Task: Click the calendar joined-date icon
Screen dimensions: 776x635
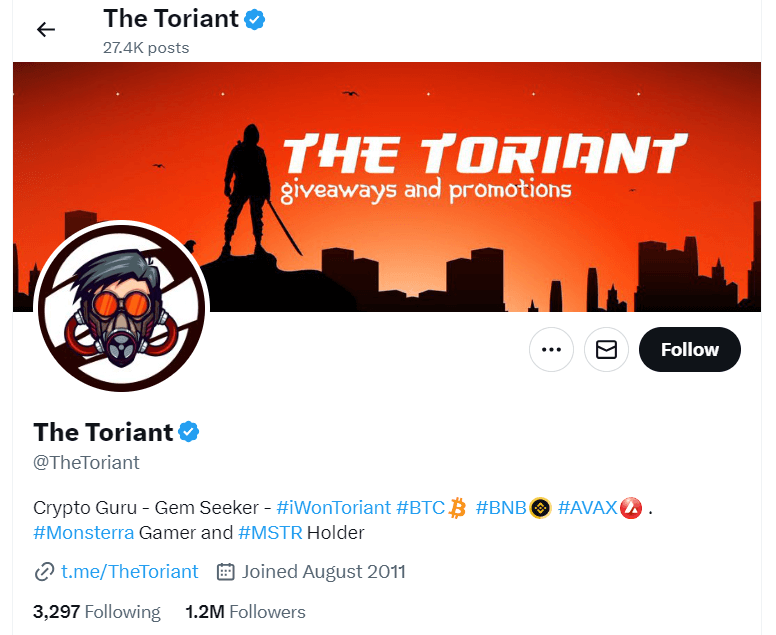Action: coord(226,572)
